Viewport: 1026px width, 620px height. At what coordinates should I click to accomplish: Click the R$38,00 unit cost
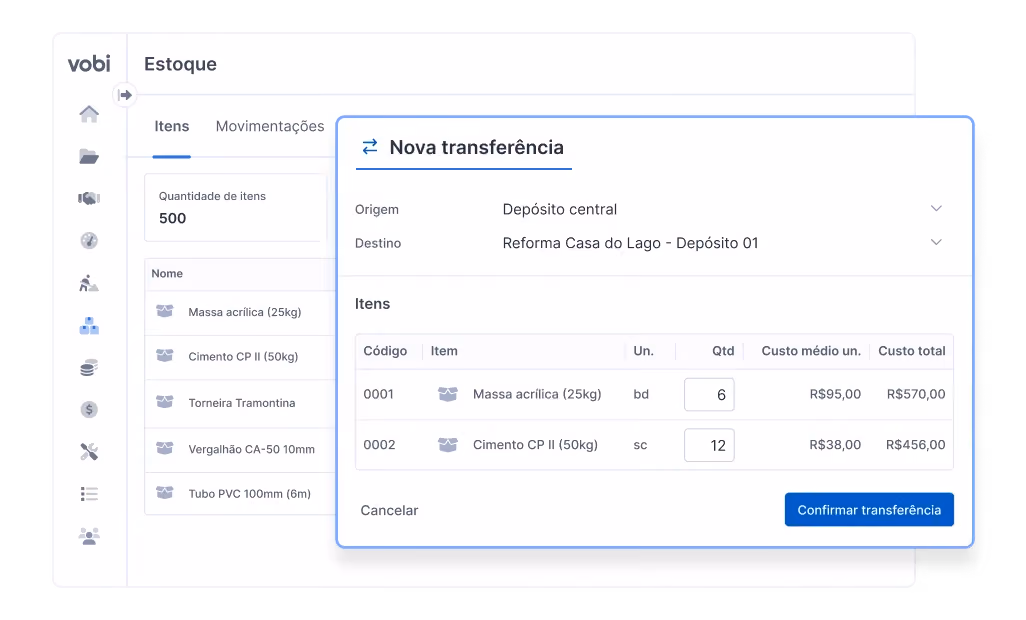click(x=835, y=445)
